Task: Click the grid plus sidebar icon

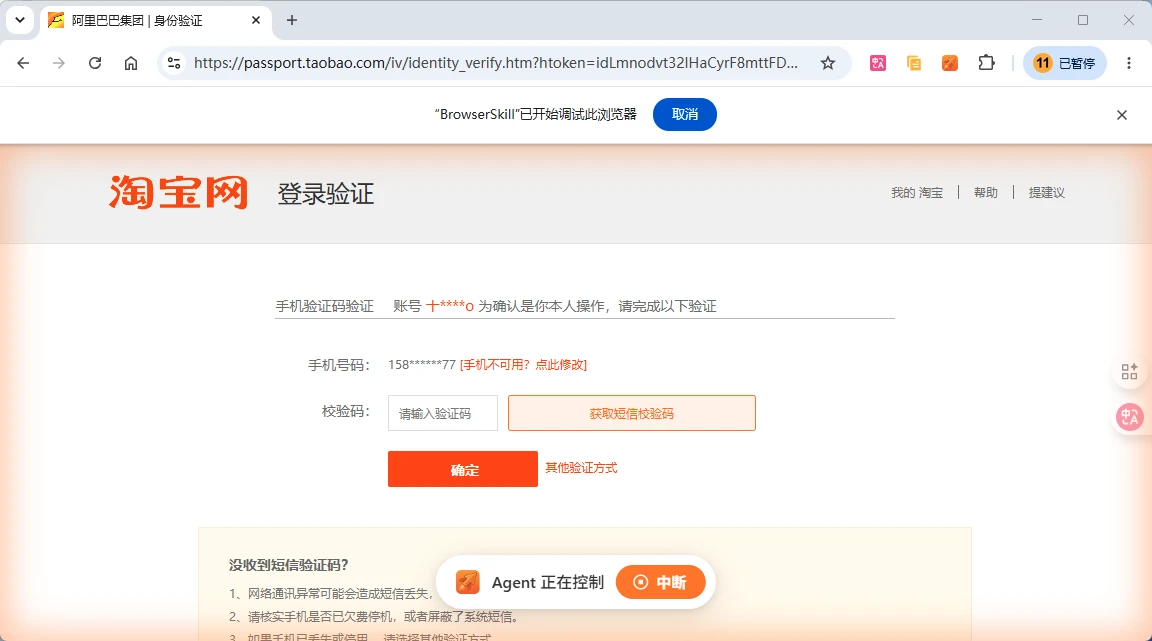Action: pos(1129,371)
